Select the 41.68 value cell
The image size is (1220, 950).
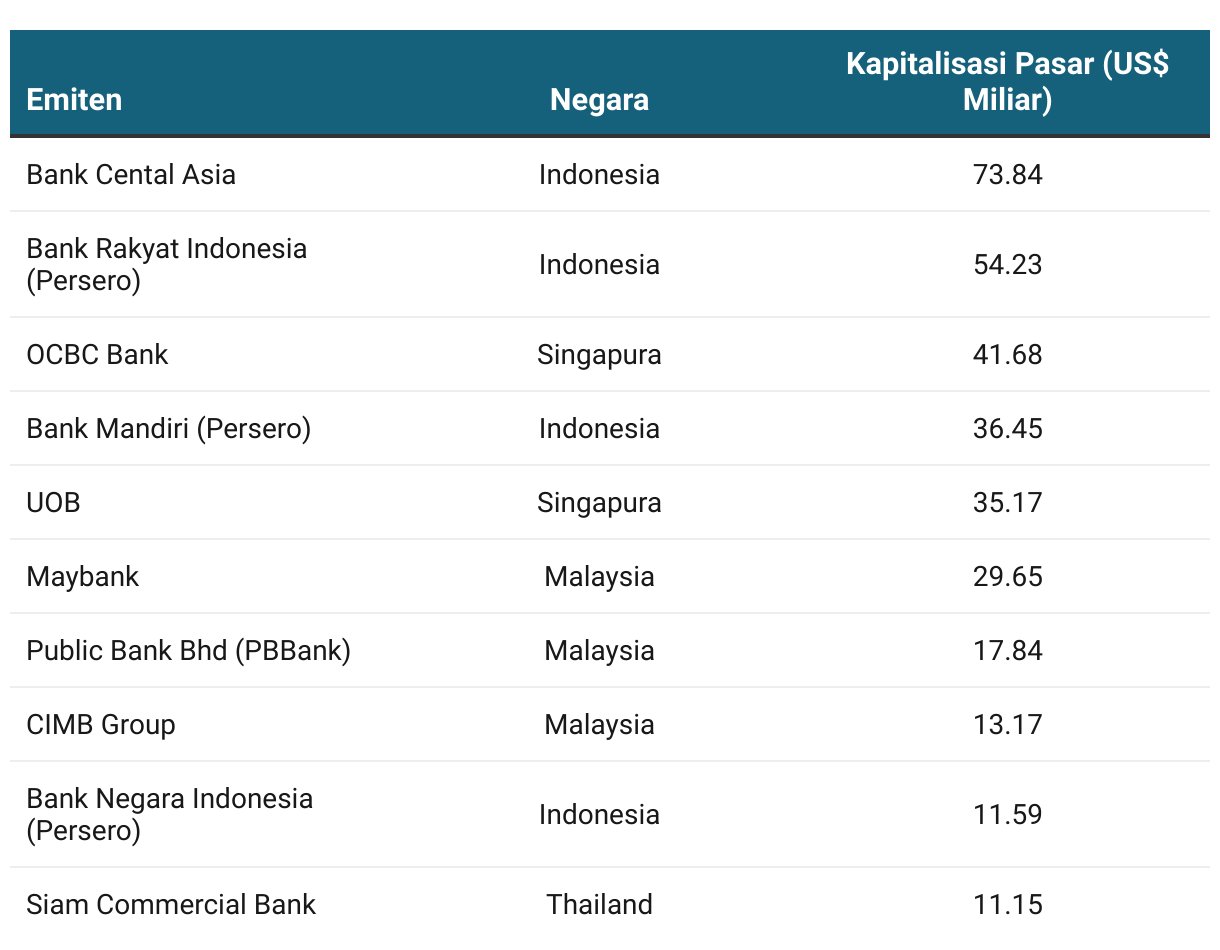point(1007,354)
